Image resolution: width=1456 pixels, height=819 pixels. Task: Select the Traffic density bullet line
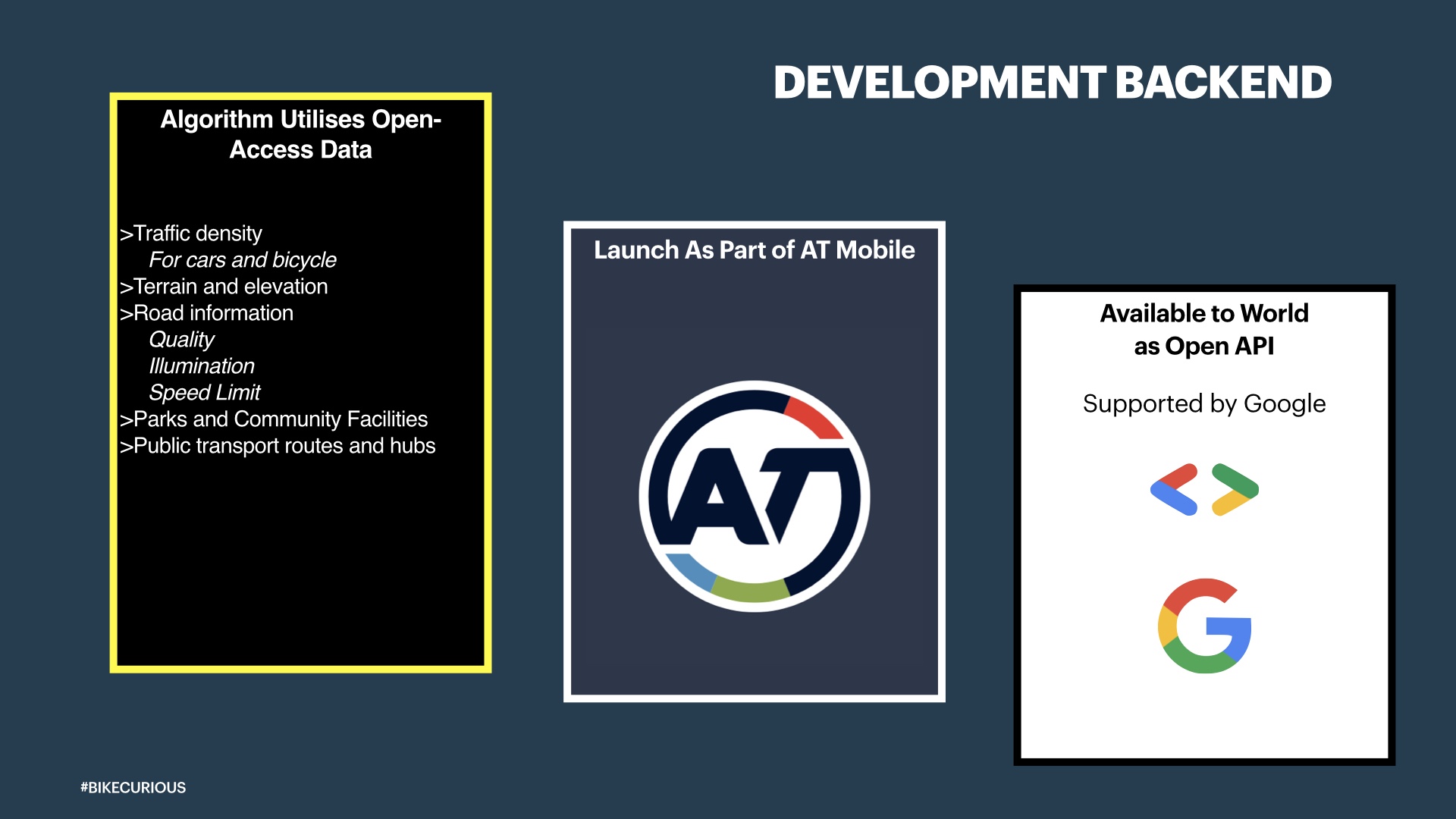pyautogui.click(x=197, y=234)
